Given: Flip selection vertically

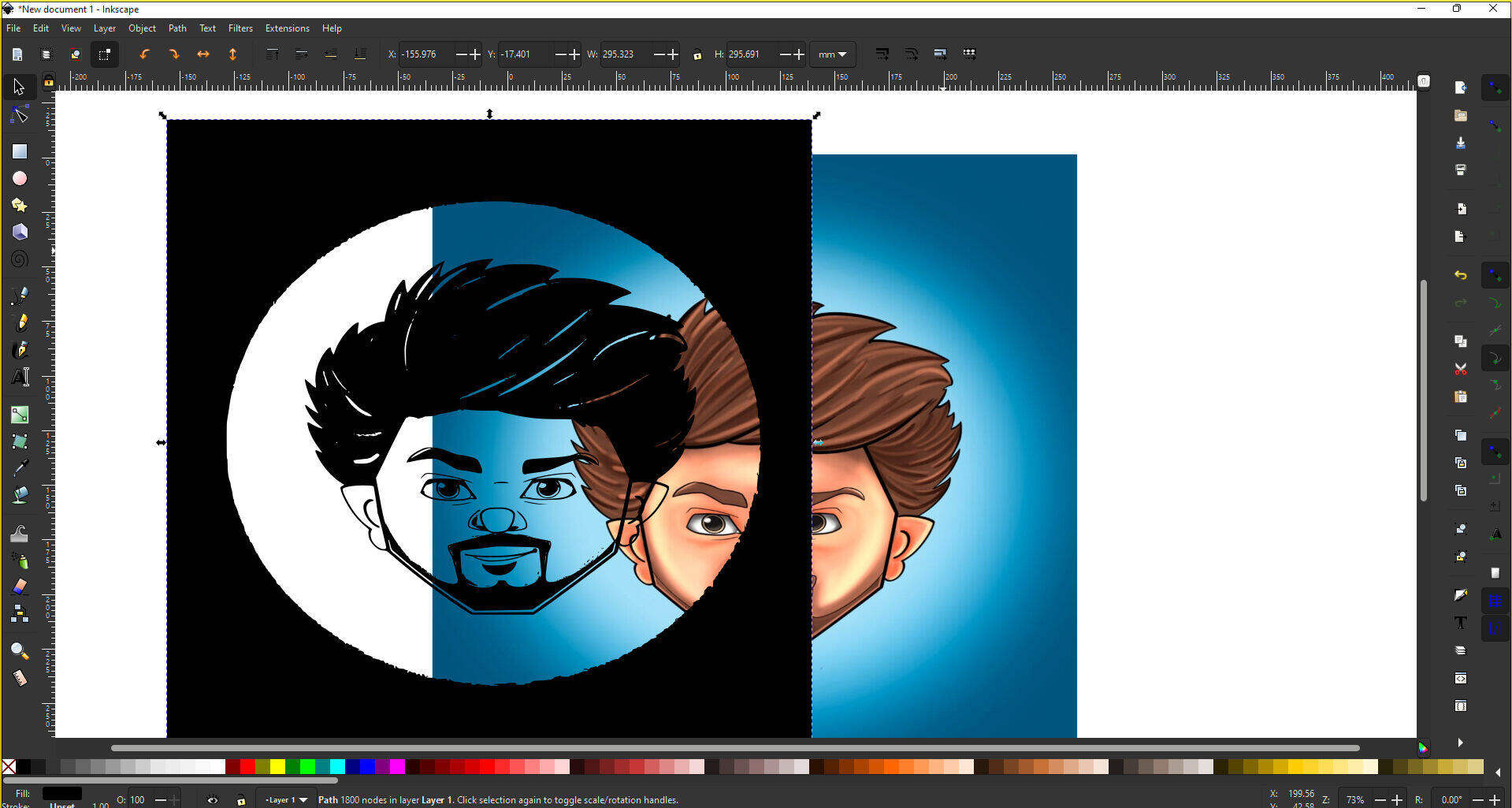Looking at the screenshot, I should pyautogui.click(x=232, y=54).
